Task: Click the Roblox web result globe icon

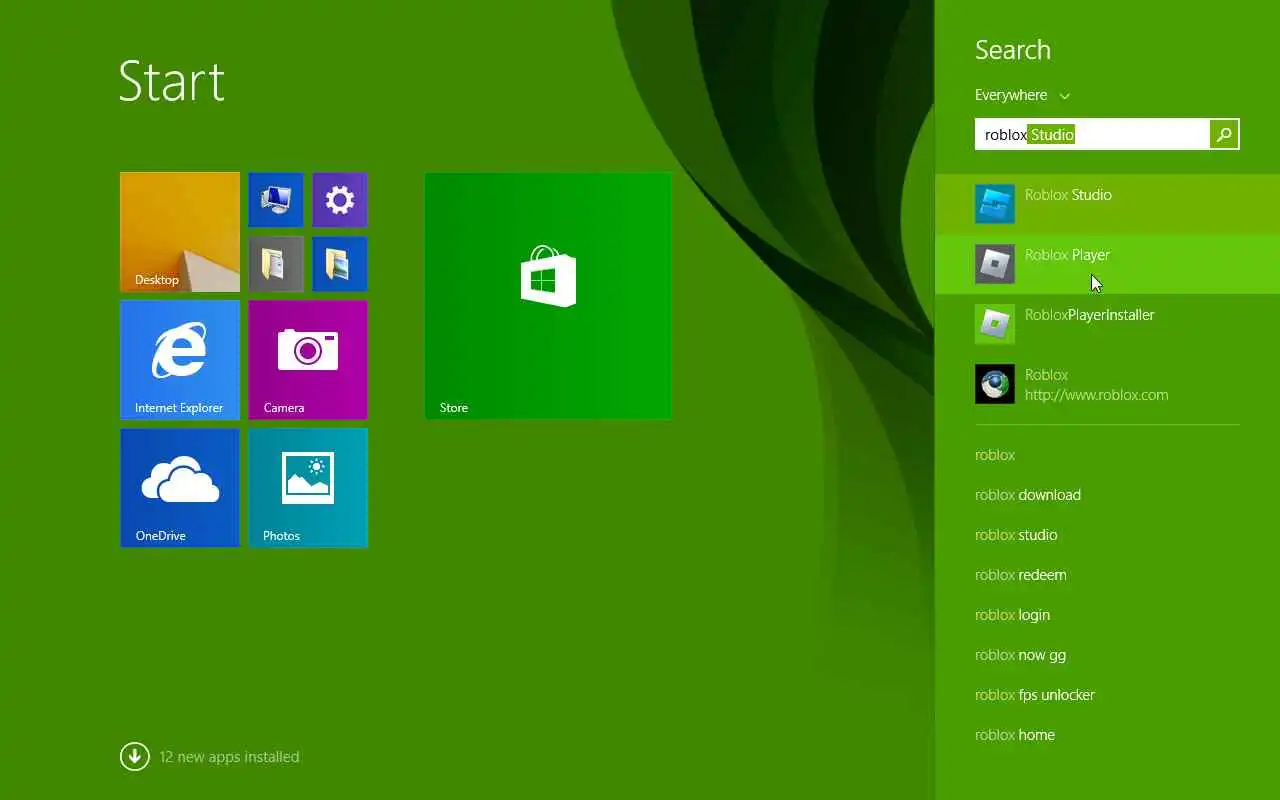Action: [x=995, y=384]
